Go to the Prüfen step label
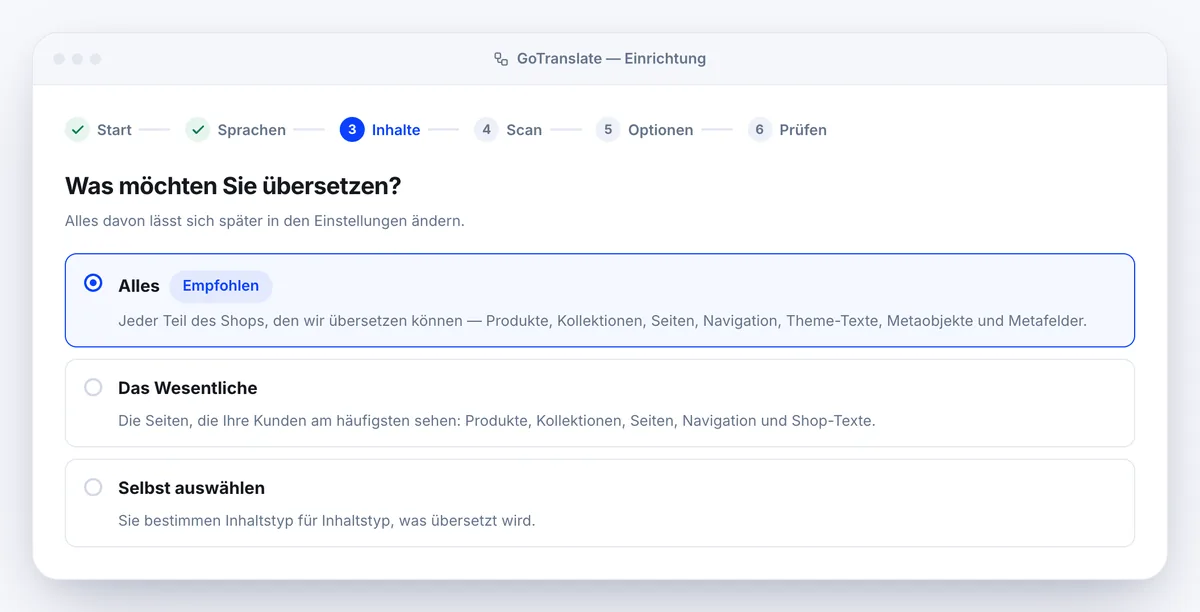The height and width of the screenshot is (612, 1200). pyautogui.click(x=803, y=130)
